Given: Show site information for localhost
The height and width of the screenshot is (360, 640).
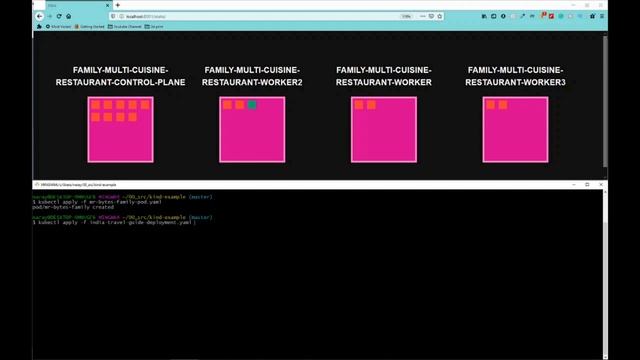Looking at the screenshot, I should pyautogui.click(x=121, y=16).
